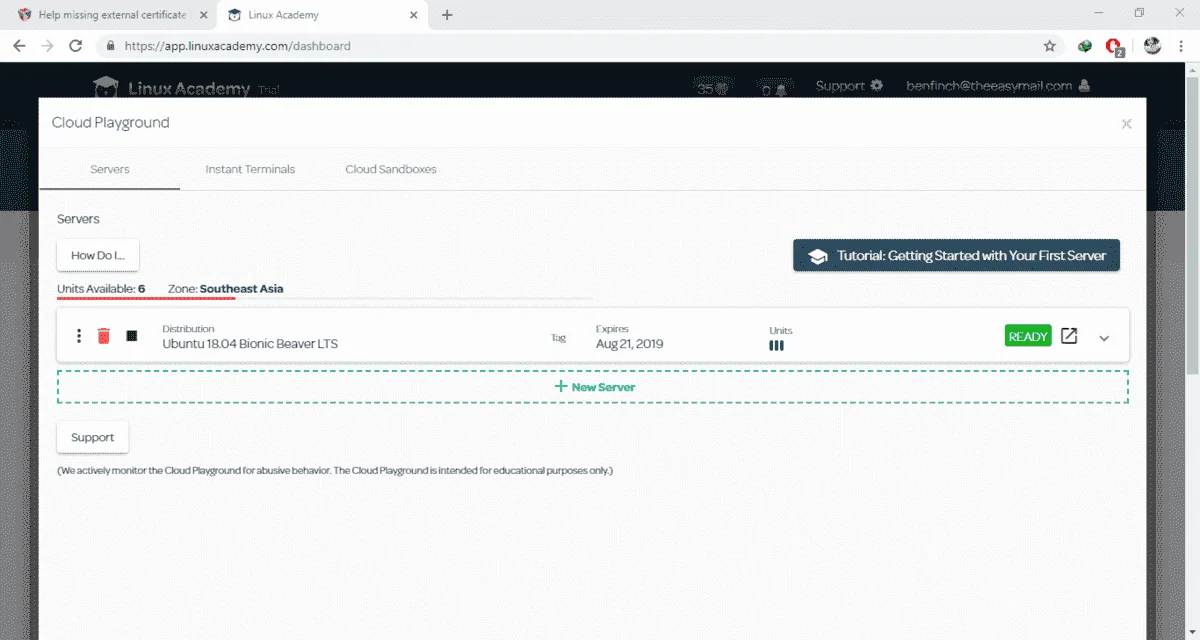Viewport: 1200px width, 640px height.
Task: Click the READY status badge
Action: (x=1028, y=336)
